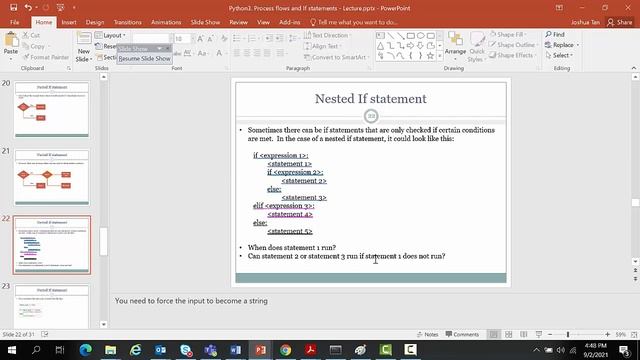Select the isosceles triangle shape
This screenshot has width=640, height=360.
tap(380, 46)
